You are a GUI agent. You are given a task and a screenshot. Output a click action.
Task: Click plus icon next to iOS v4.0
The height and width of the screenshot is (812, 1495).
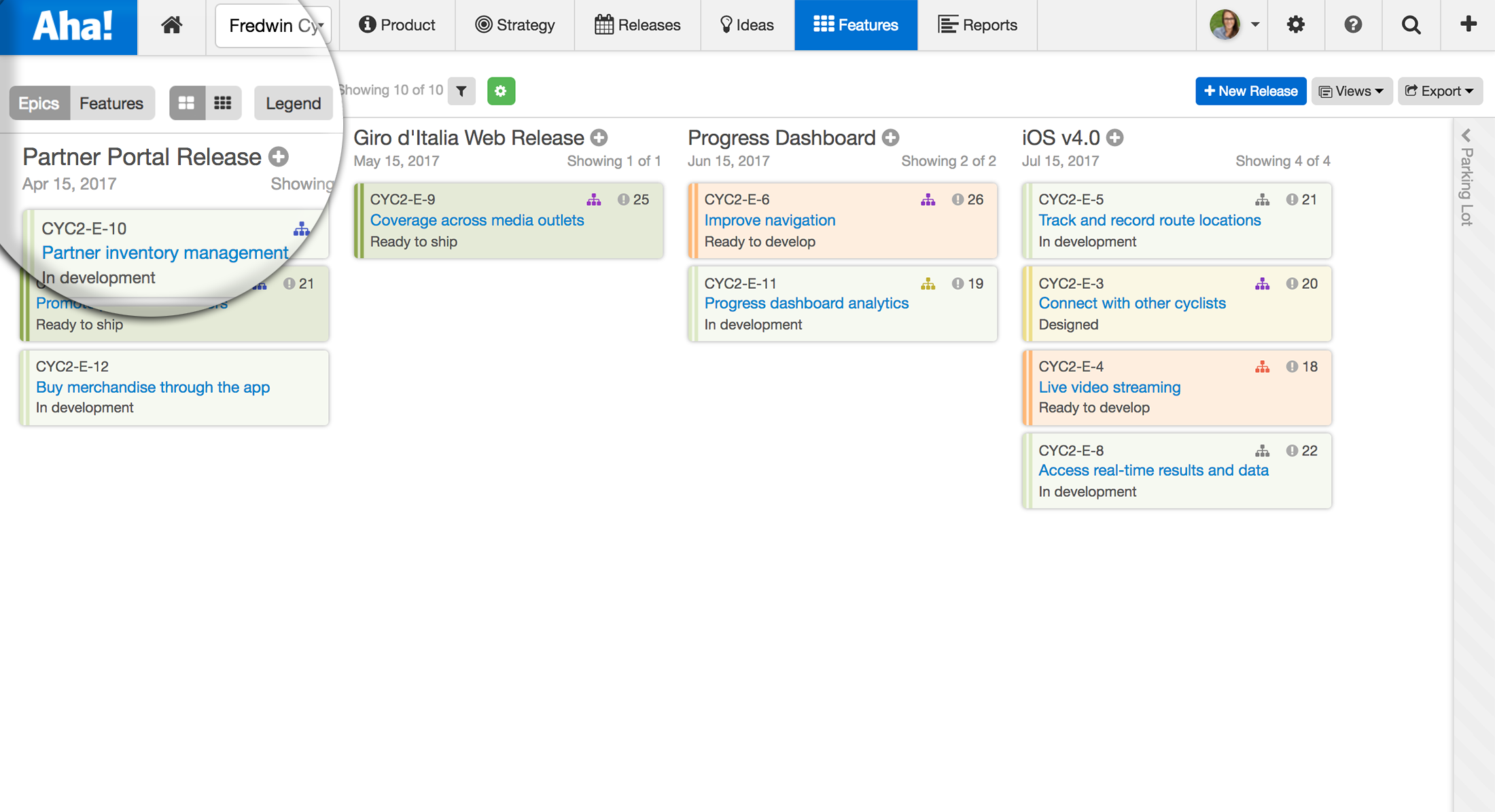pos(1114,138)
